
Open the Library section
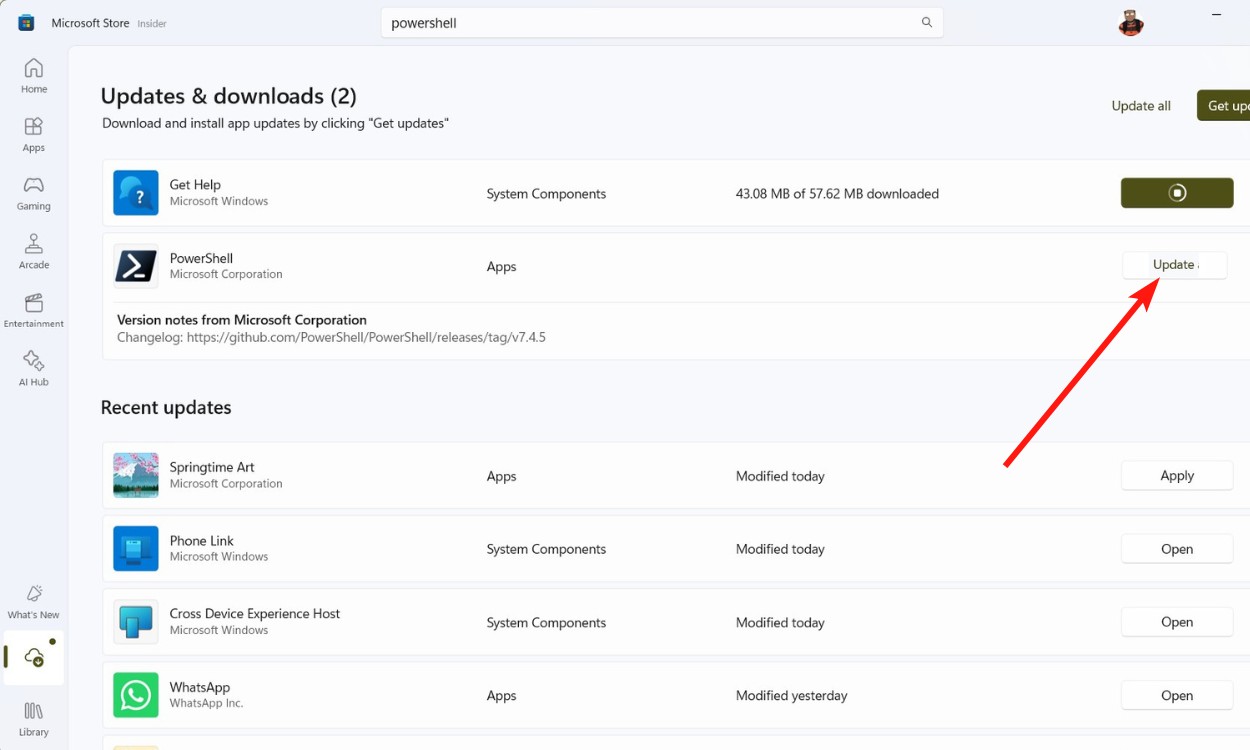click(33, 718)
